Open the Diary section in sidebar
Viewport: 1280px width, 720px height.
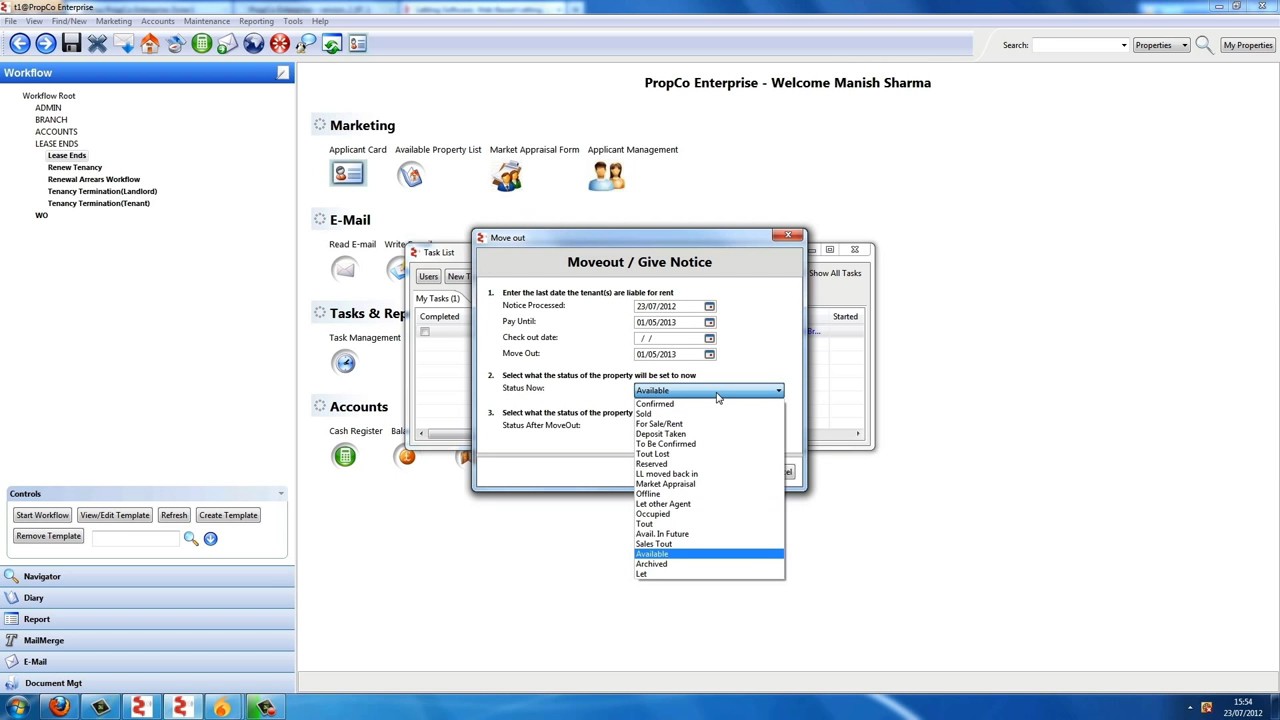(147, 598)
